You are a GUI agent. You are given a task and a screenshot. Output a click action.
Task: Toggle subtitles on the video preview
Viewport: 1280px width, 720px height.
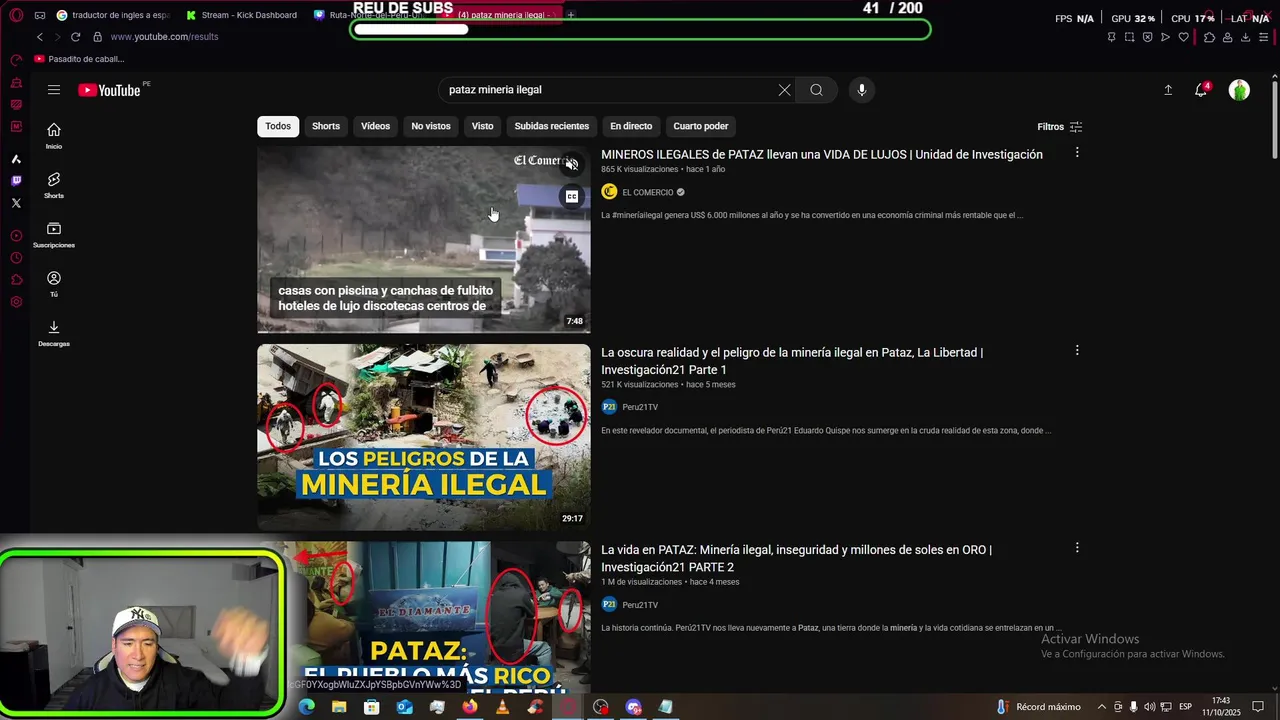[x=572, y=197]
